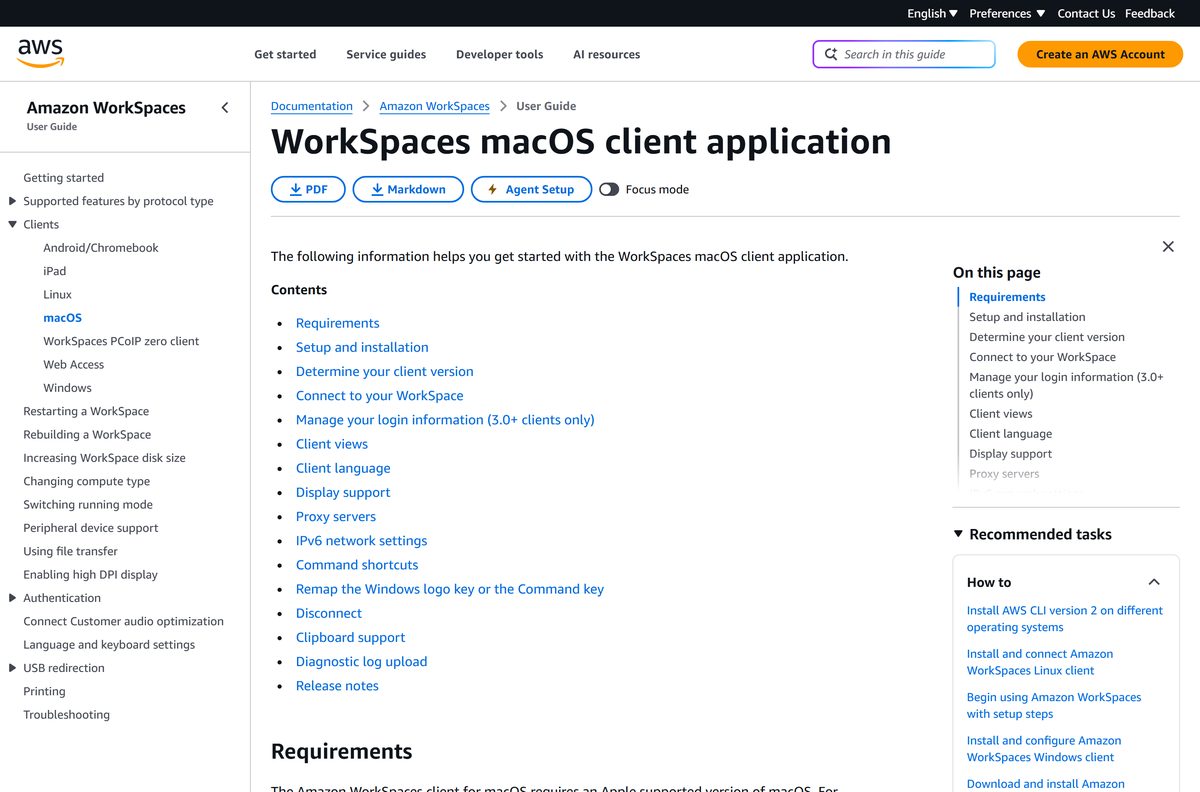This screenshot has height=792, width=1200.
Task: Create an AWS Account
Action: point(1100,54)
